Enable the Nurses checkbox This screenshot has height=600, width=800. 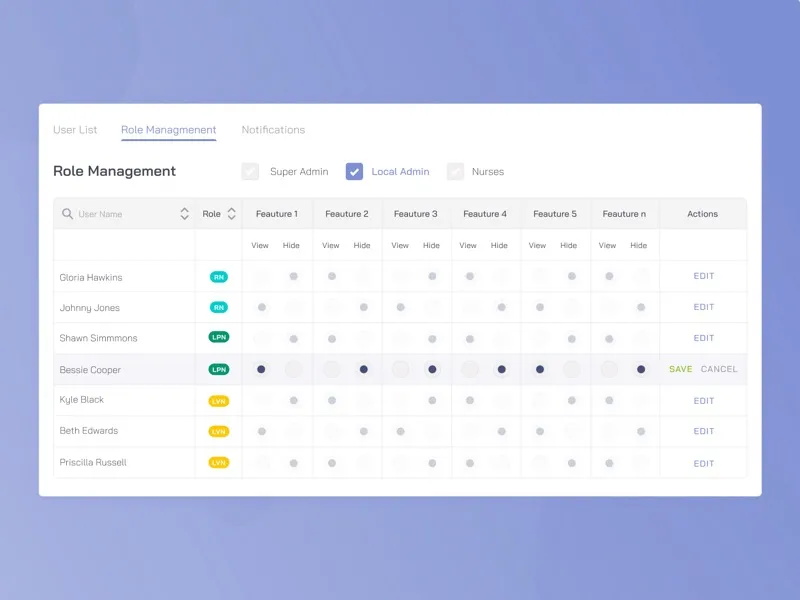(455, 171)
